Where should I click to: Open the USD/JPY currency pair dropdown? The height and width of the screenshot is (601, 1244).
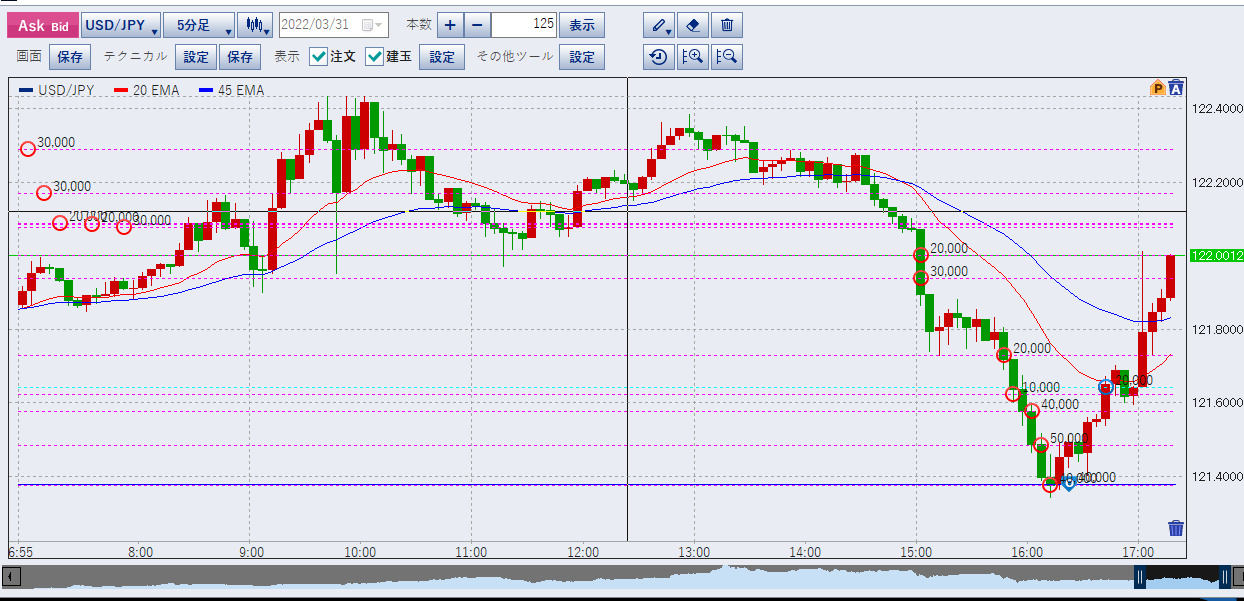[120, 25]
